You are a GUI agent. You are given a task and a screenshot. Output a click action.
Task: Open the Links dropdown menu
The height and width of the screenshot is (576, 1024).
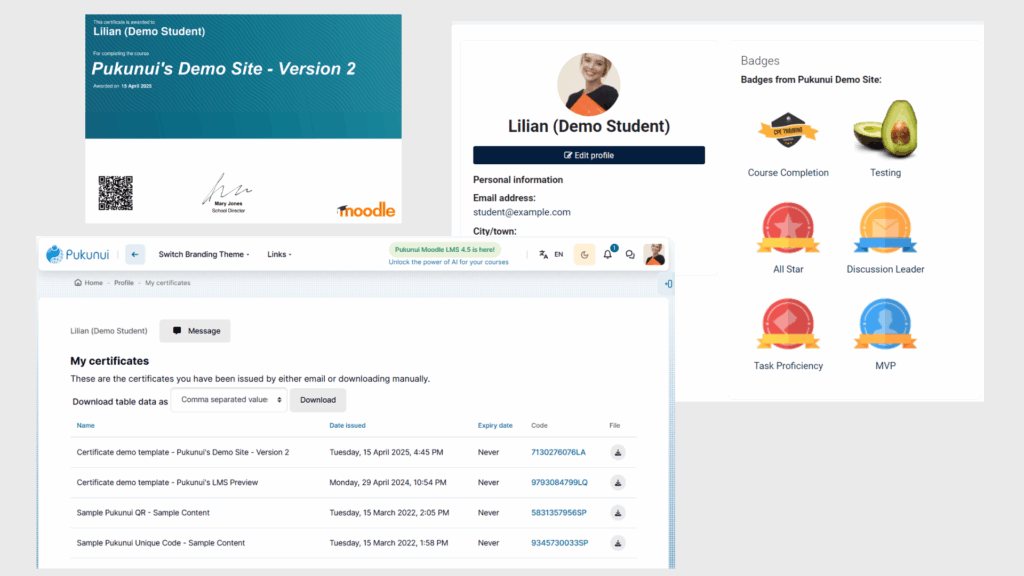tap(279, 255)
